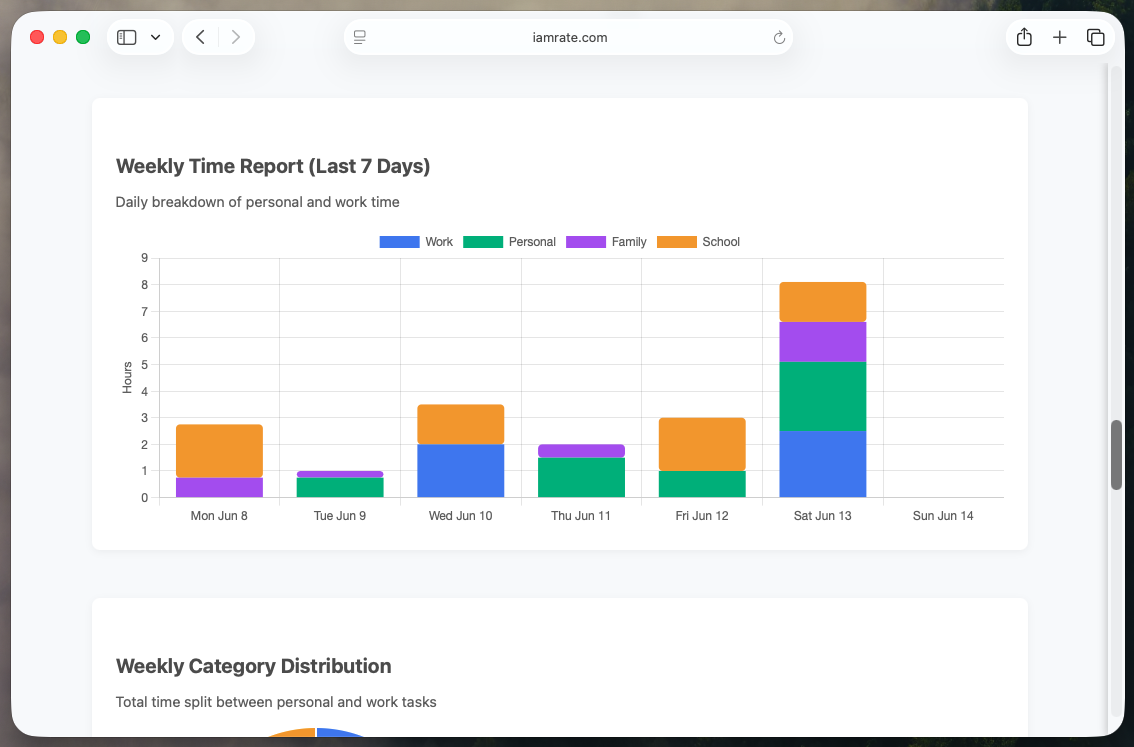Viewport: 1134px width, 747px height.
Task: Click the Weekly Time Report heading
Action: coord(273,166)
